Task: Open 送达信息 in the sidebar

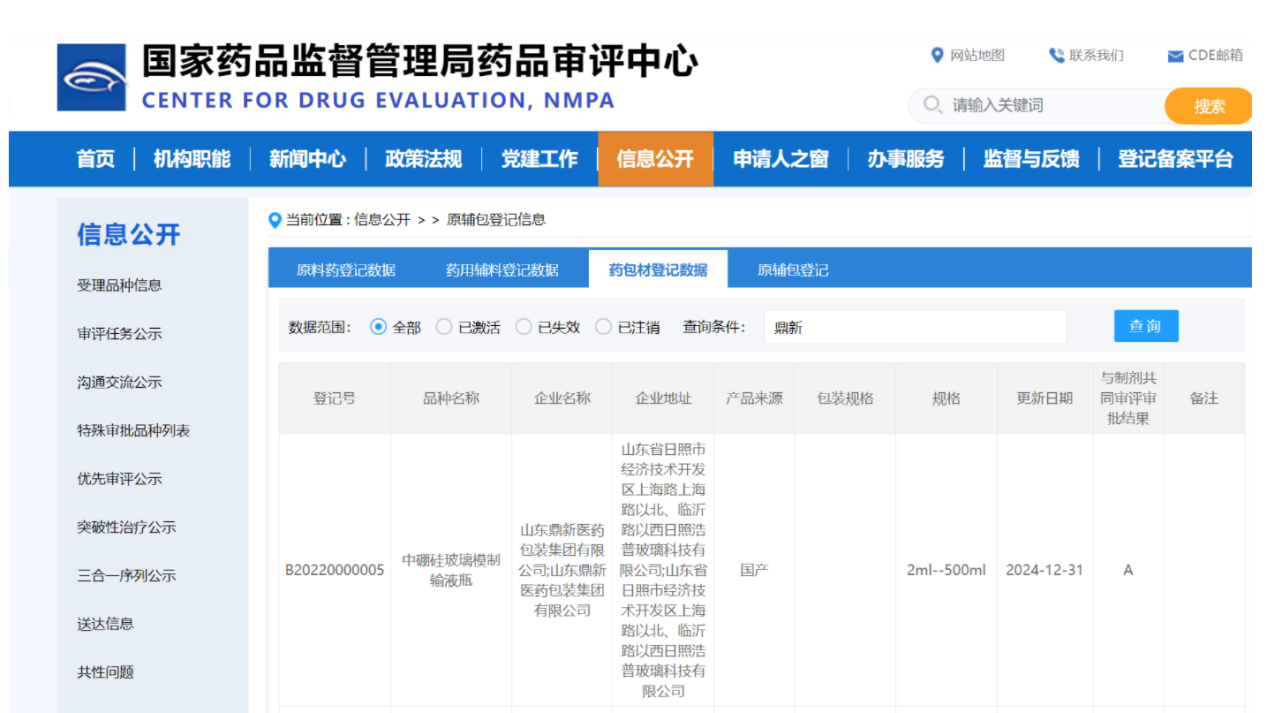Action: click(x=106, y=624)
